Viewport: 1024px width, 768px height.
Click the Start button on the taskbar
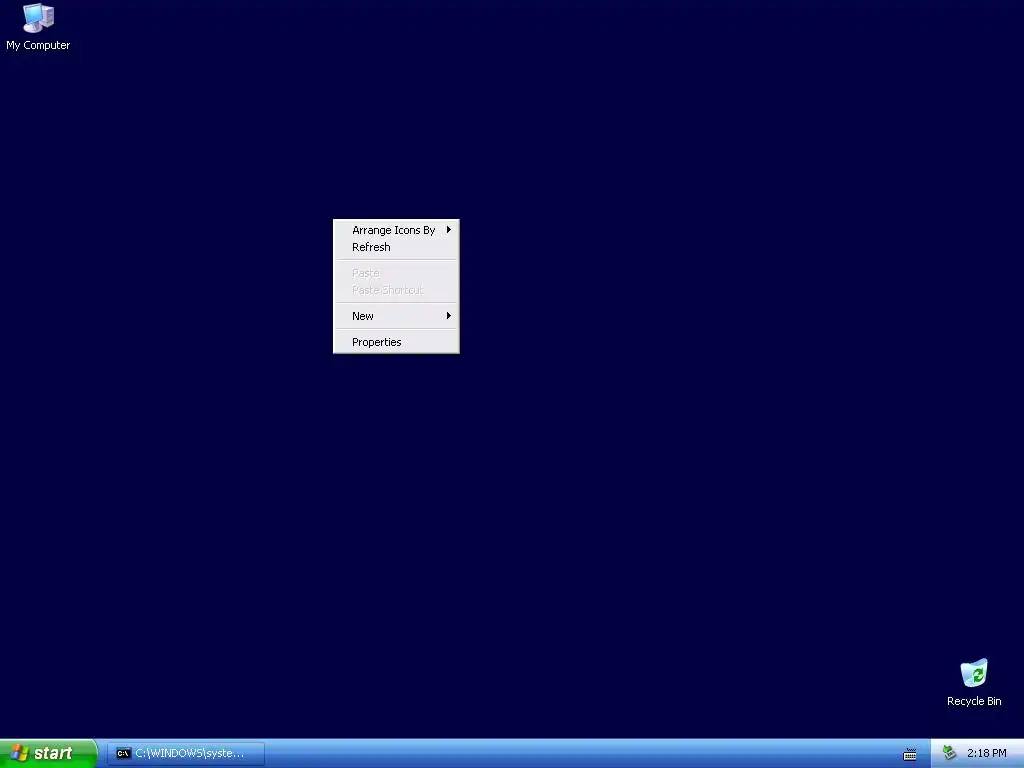point(48,753)
